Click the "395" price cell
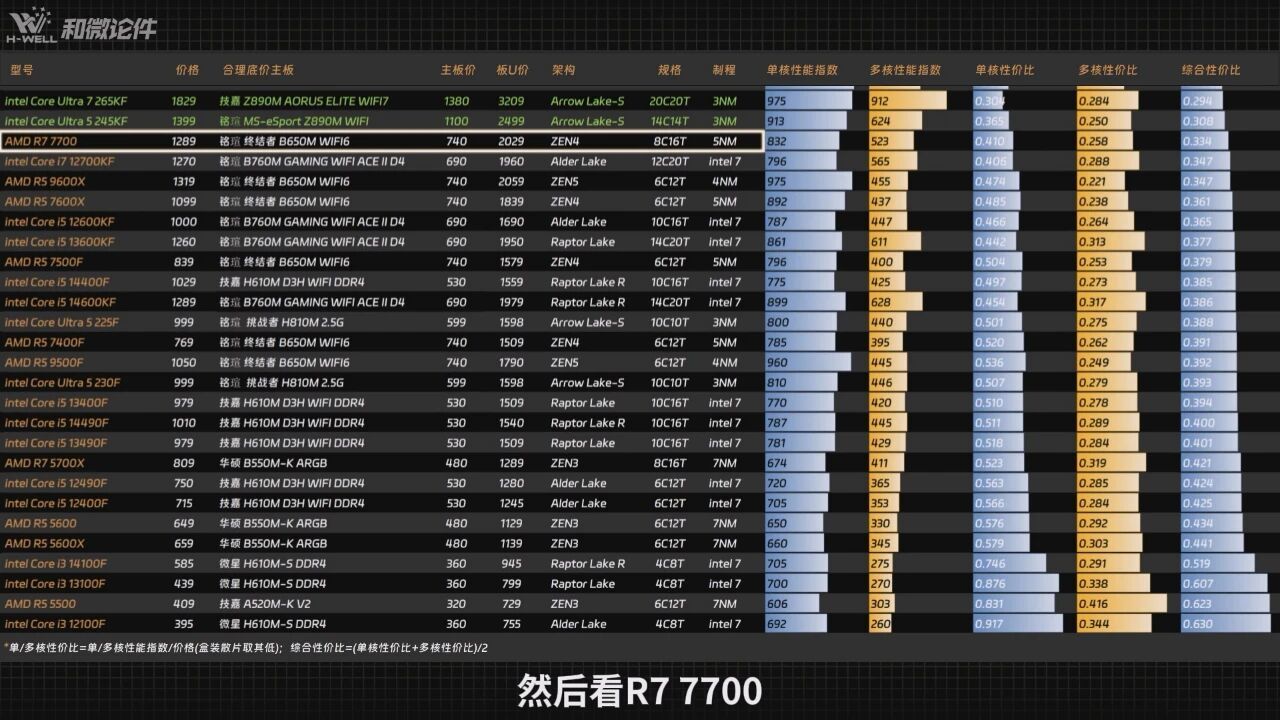1280x720 pixels. tap(184, 624)
